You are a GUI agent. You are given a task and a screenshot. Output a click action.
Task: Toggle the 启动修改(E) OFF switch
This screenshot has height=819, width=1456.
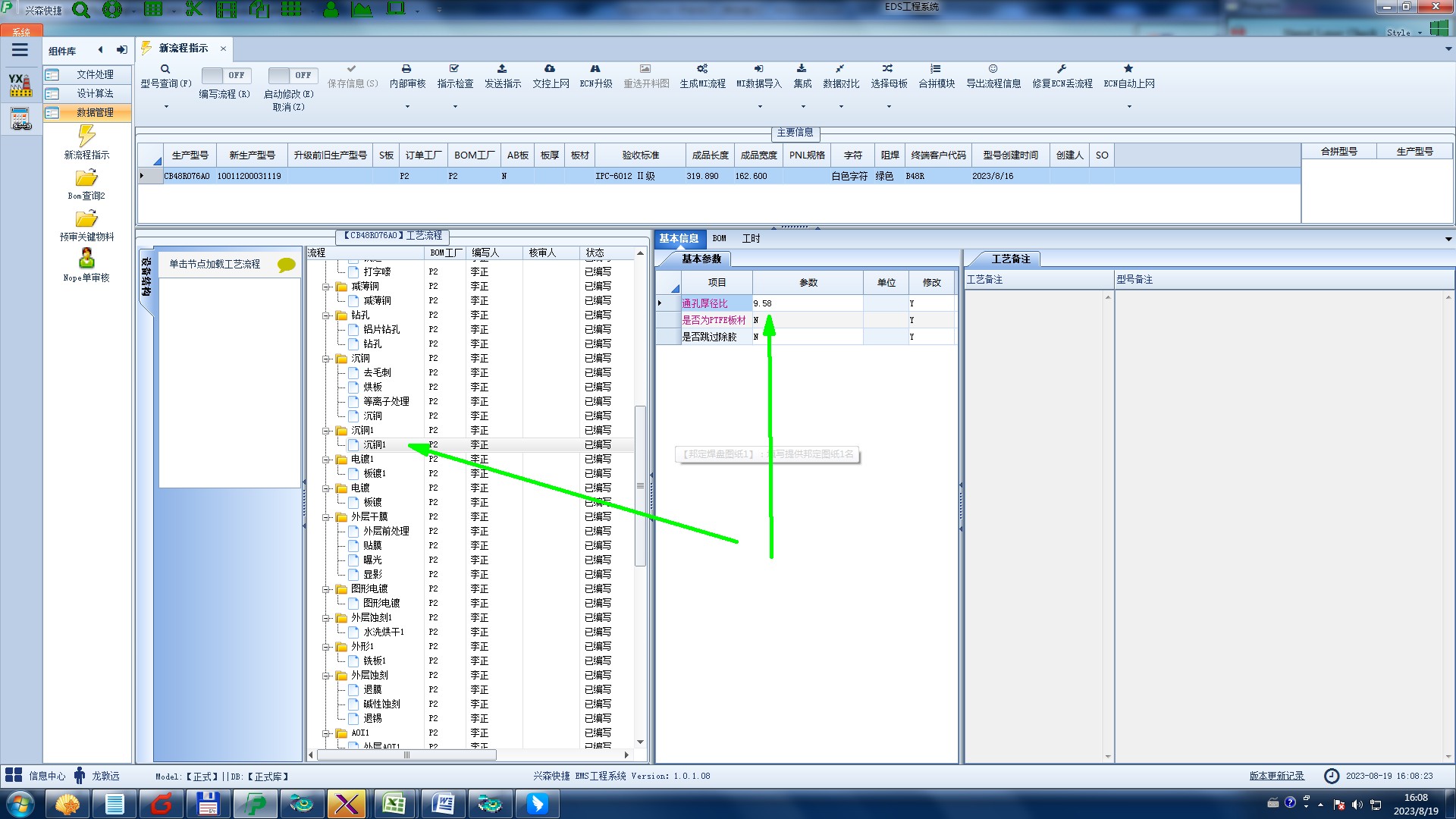292,75
